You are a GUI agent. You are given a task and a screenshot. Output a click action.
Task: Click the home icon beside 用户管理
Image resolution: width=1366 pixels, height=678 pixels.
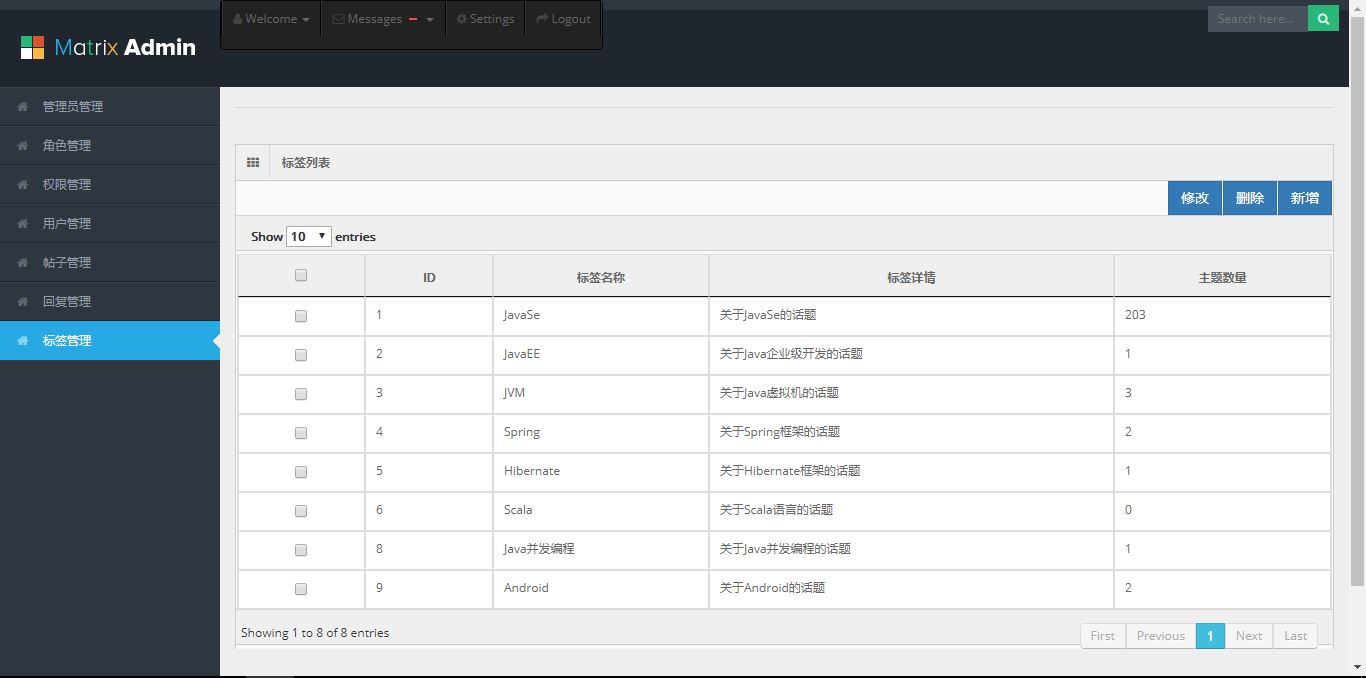[x=22, y=223]
